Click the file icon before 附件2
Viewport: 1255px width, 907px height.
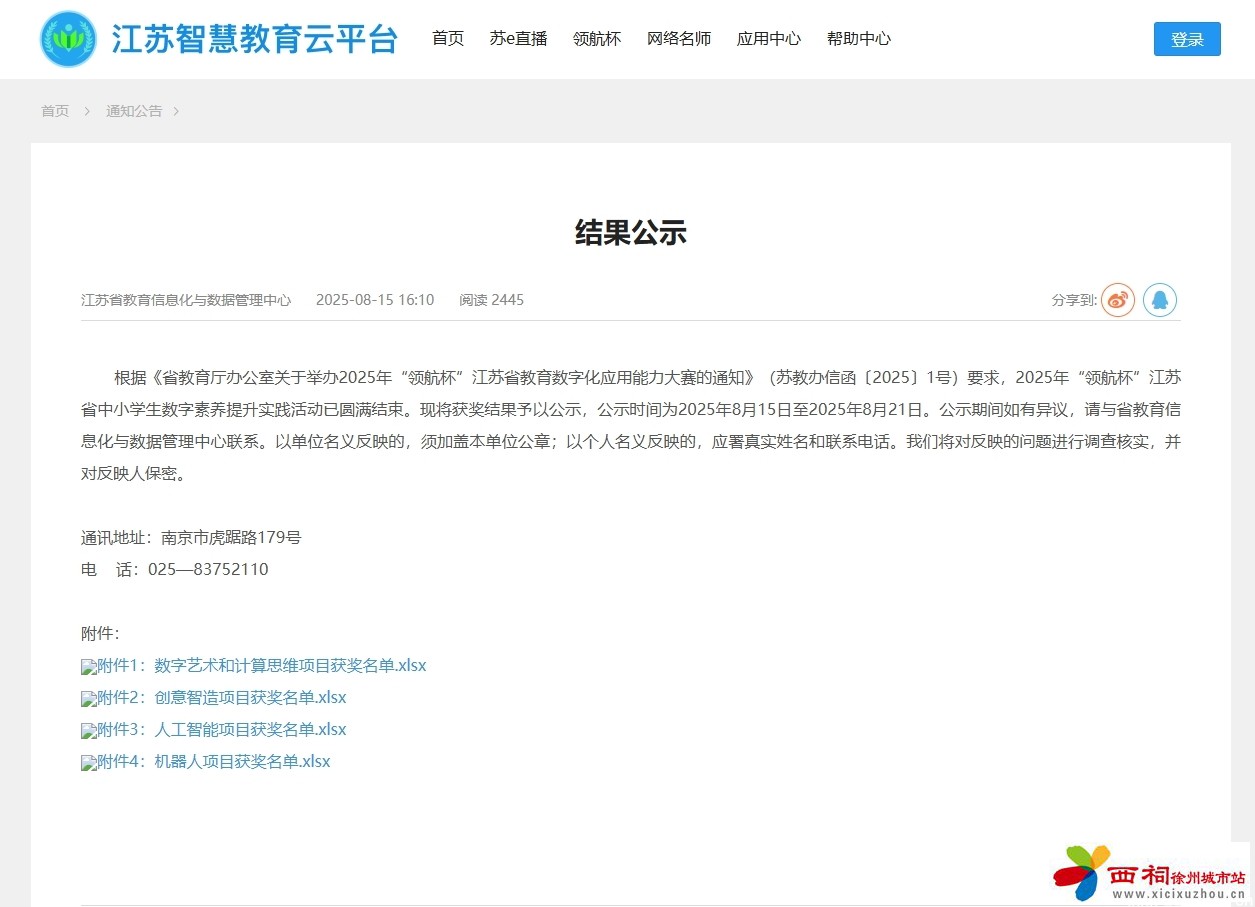(87, 698)
